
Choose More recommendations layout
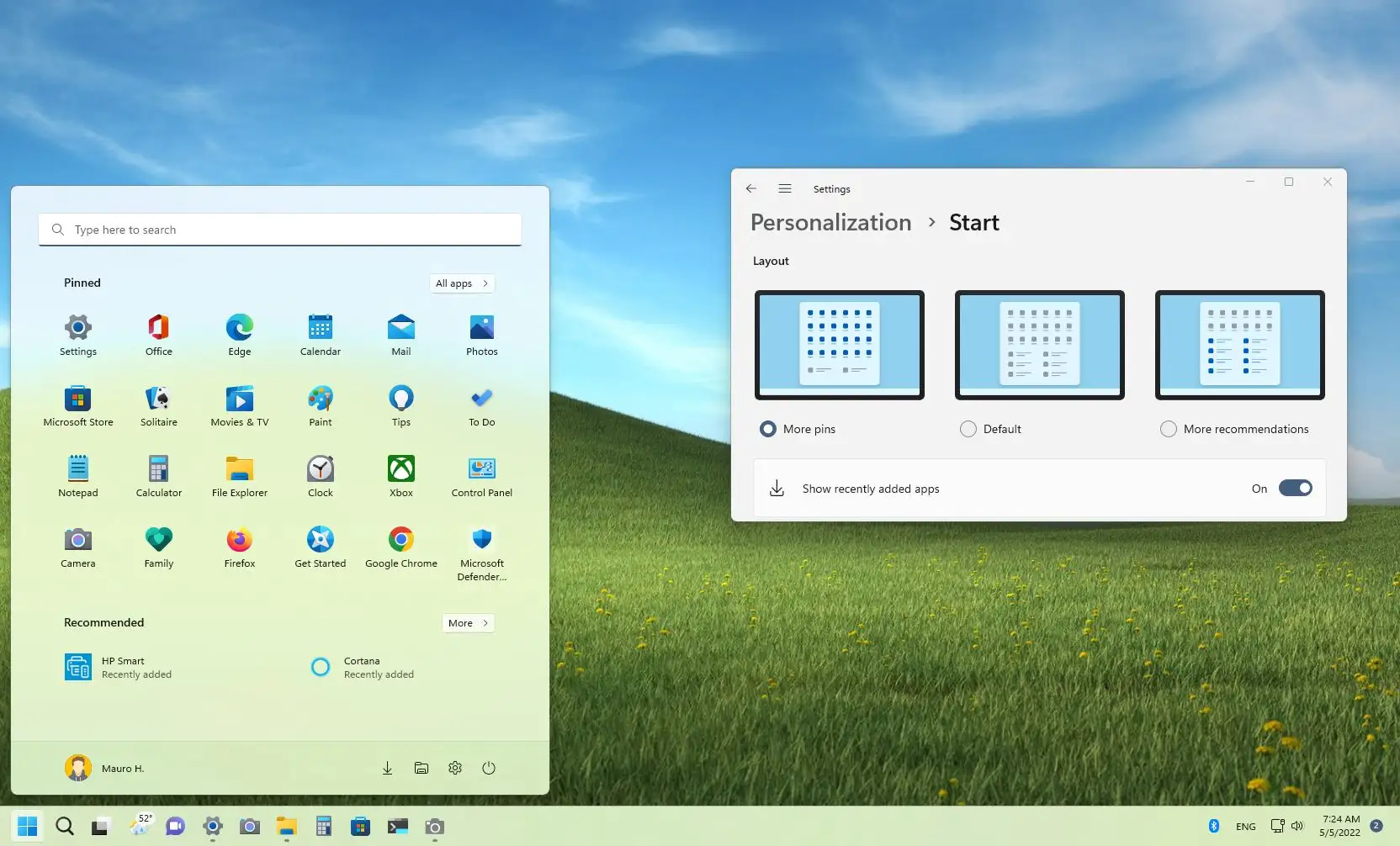pos(1169,429)
